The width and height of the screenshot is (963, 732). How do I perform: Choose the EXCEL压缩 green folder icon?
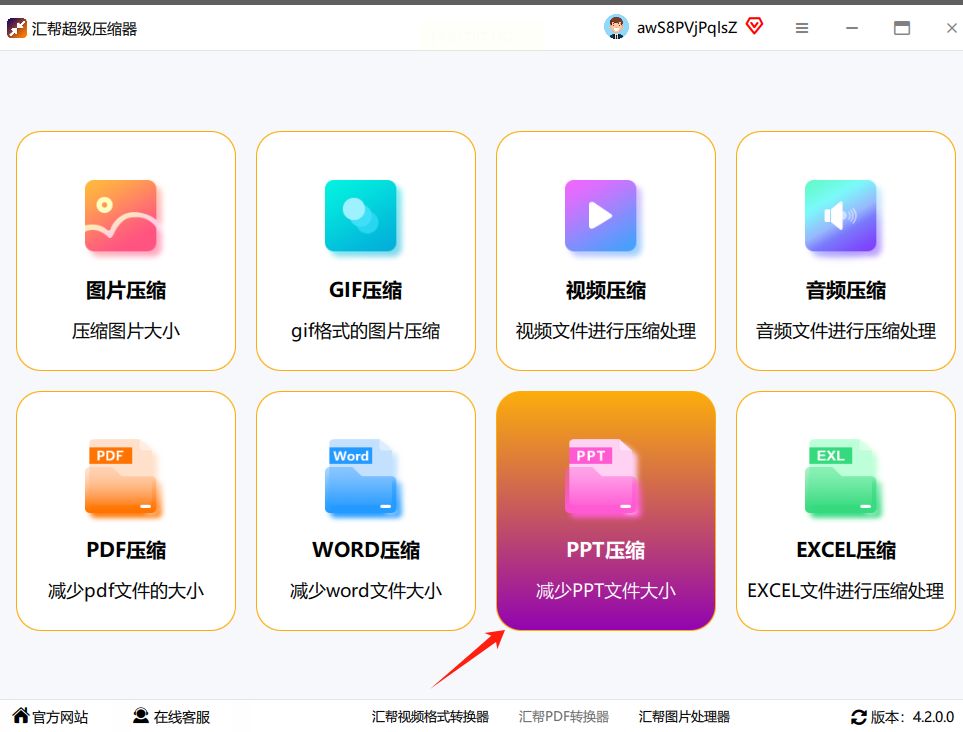pyautogui.click(x=841, y=477)
